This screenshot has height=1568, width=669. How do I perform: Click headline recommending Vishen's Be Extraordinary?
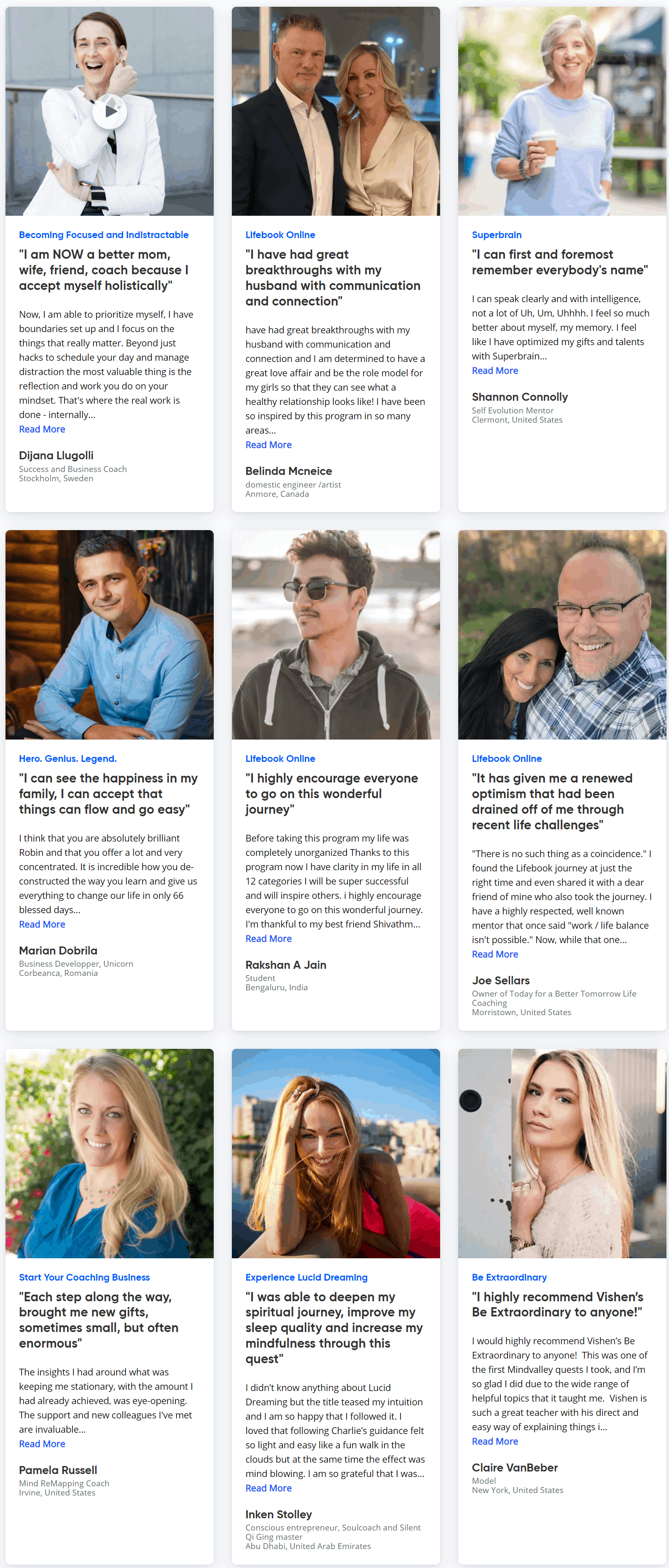tap(558, 1305)
